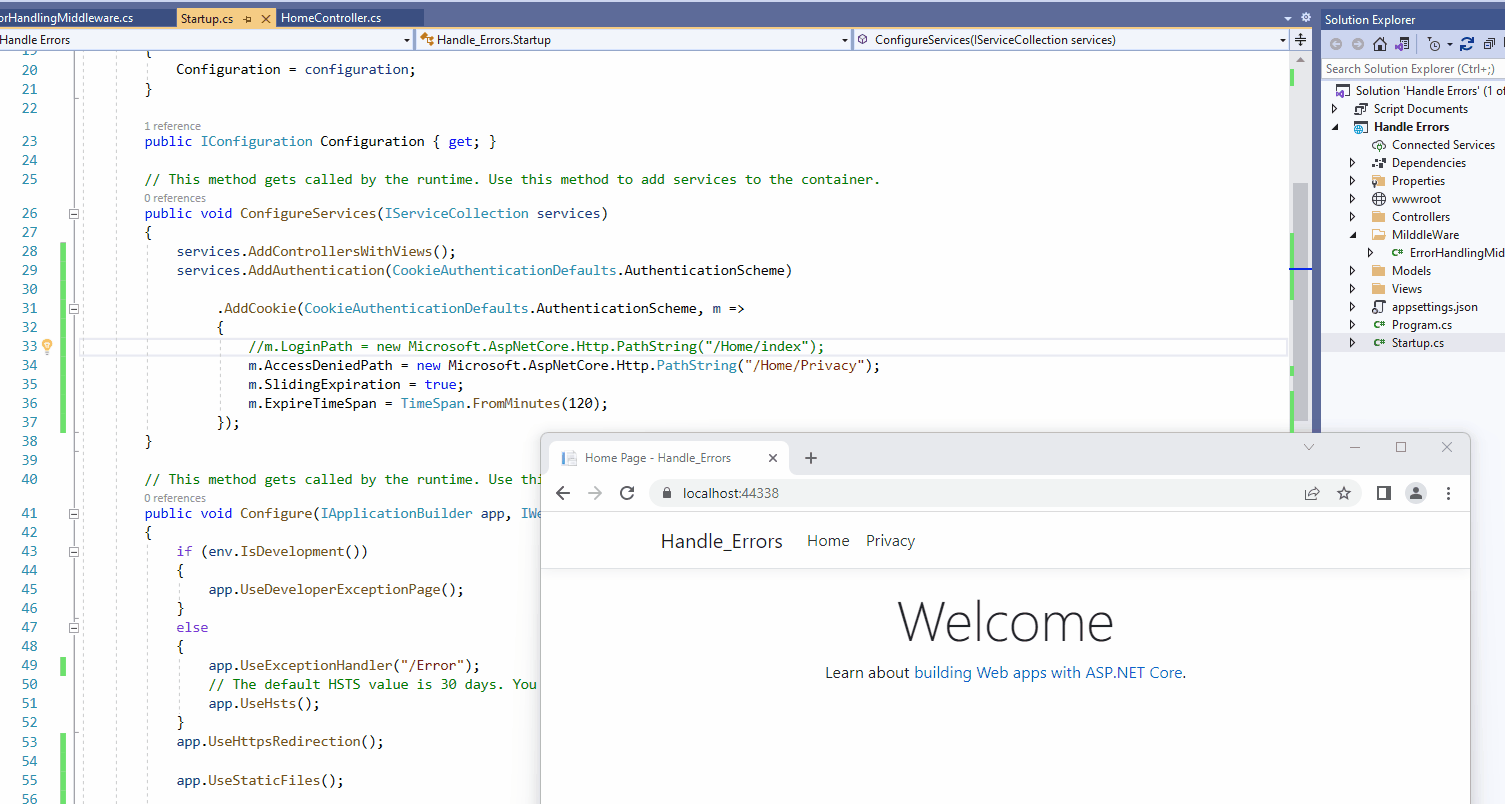Click '0 references' CodeLens above ConfigureServices
1505x804 pixels.
175,198
